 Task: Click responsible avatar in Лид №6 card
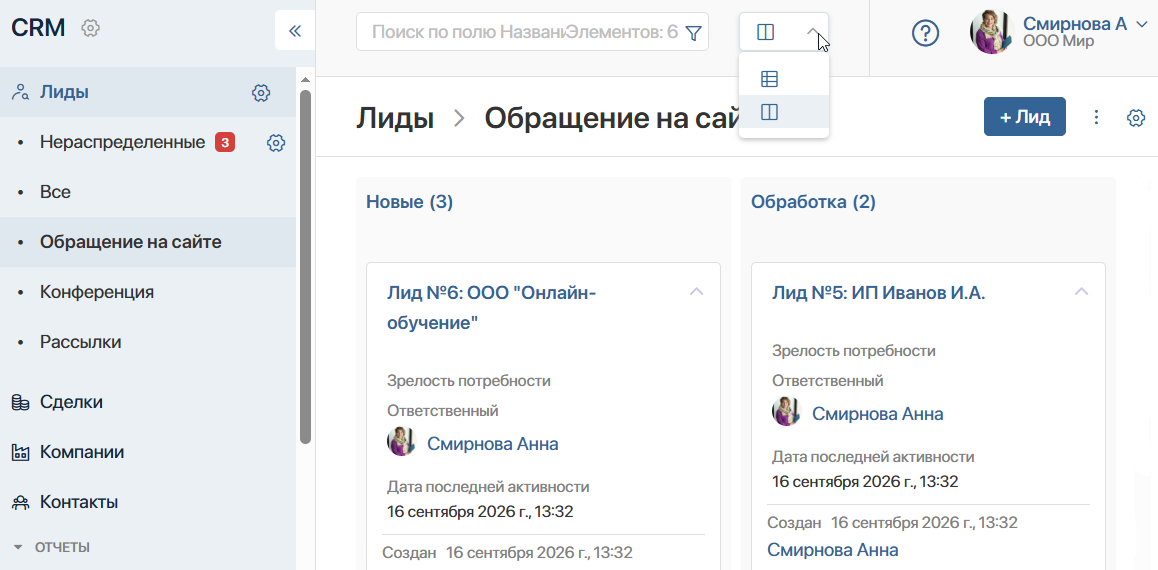pos(402,442)
